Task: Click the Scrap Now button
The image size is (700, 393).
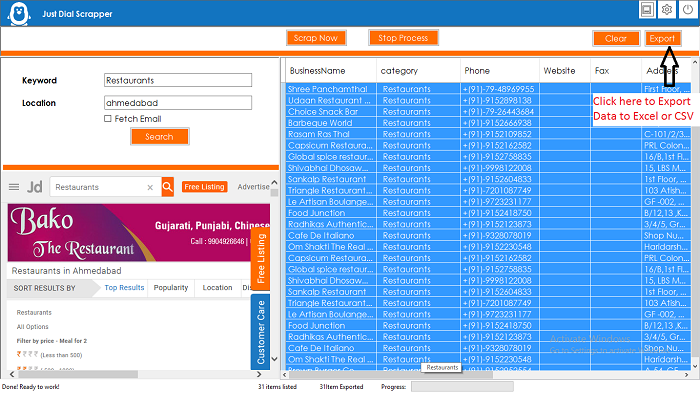Action: pyautogui.click(x=316, y=38)
